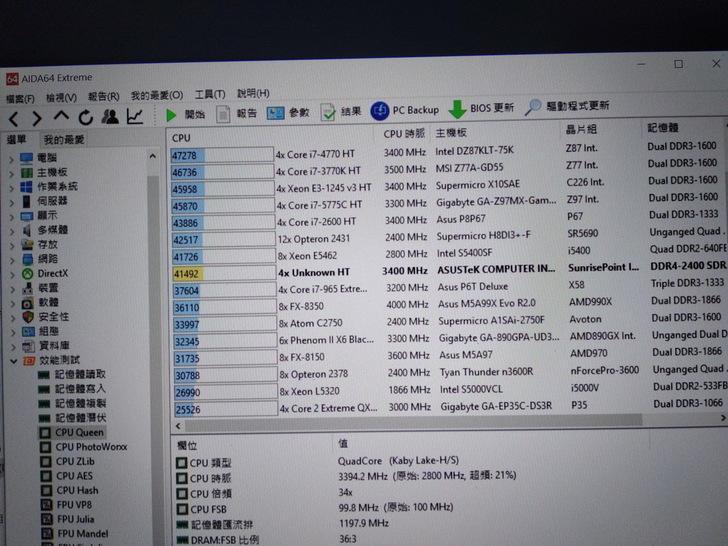Click the up-level arrow in toolbar
This screenshot has width=728, height=546.
[62, 119]
